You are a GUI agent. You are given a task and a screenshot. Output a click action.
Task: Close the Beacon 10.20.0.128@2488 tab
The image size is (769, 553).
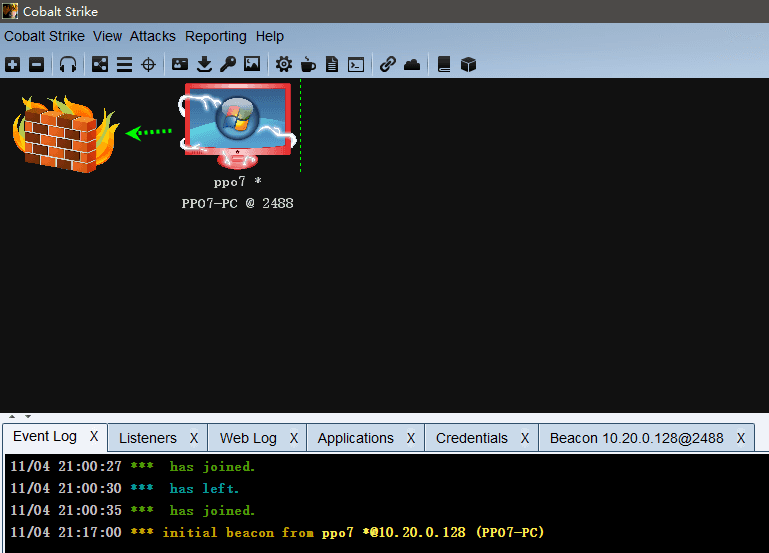click(741, 438)
